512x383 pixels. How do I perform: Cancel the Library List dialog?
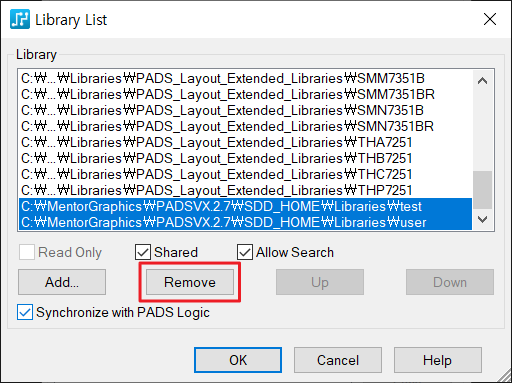[338, 360]
